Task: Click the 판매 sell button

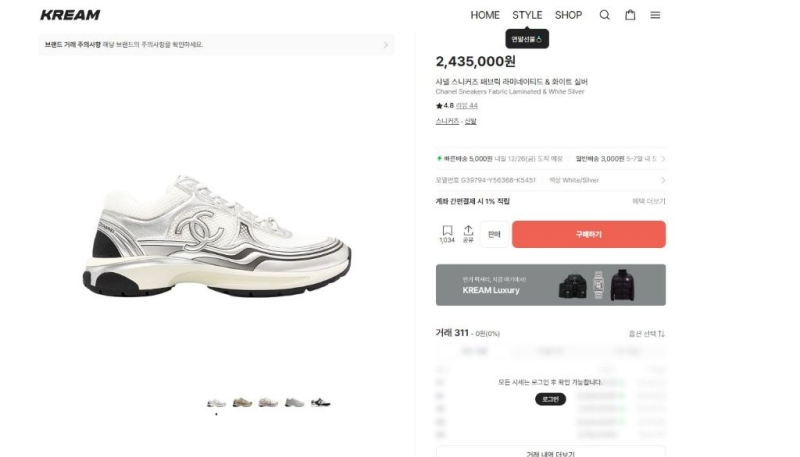Action: [x=494, y=234]
